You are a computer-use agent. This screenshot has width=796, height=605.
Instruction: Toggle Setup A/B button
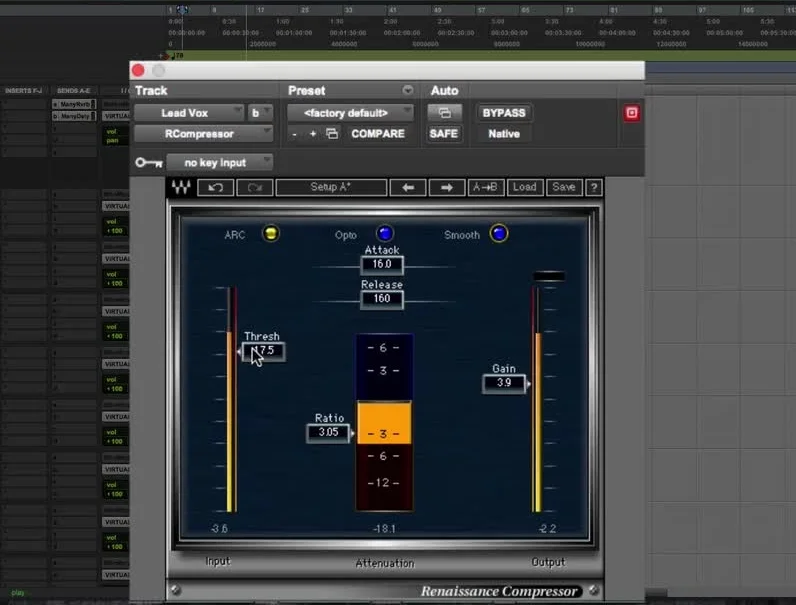(x=331, y=187)
